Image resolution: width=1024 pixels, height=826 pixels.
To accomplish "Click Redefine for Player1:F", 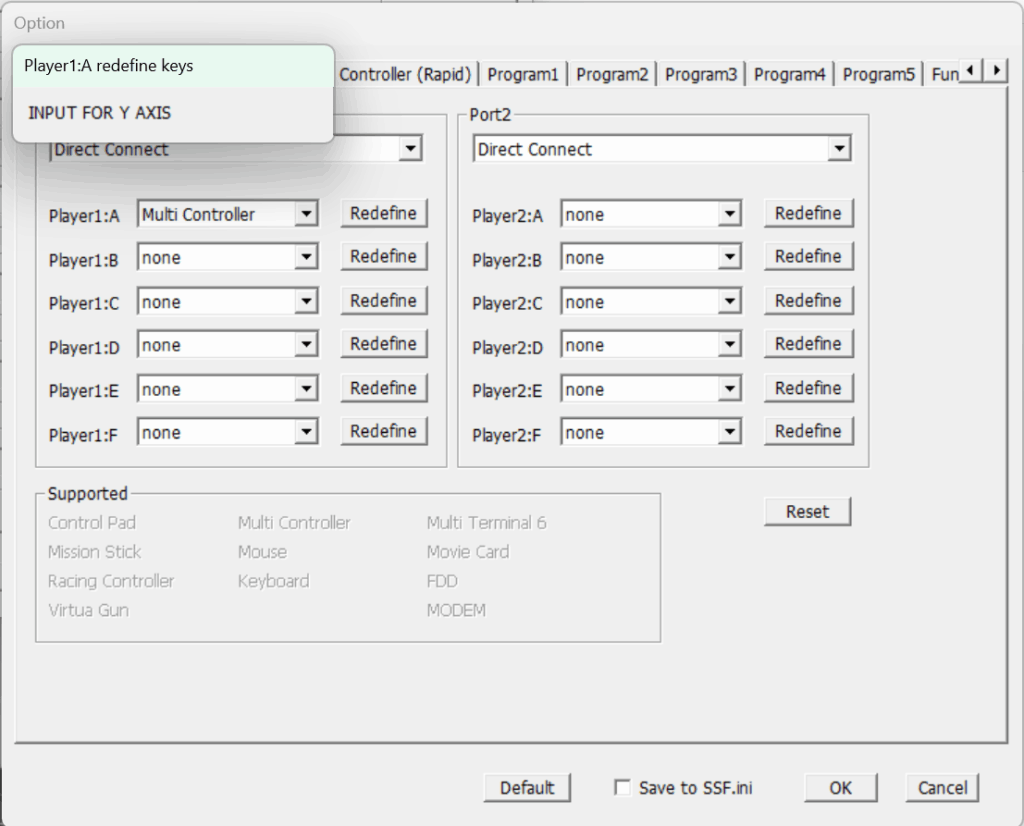I will 383,431.
